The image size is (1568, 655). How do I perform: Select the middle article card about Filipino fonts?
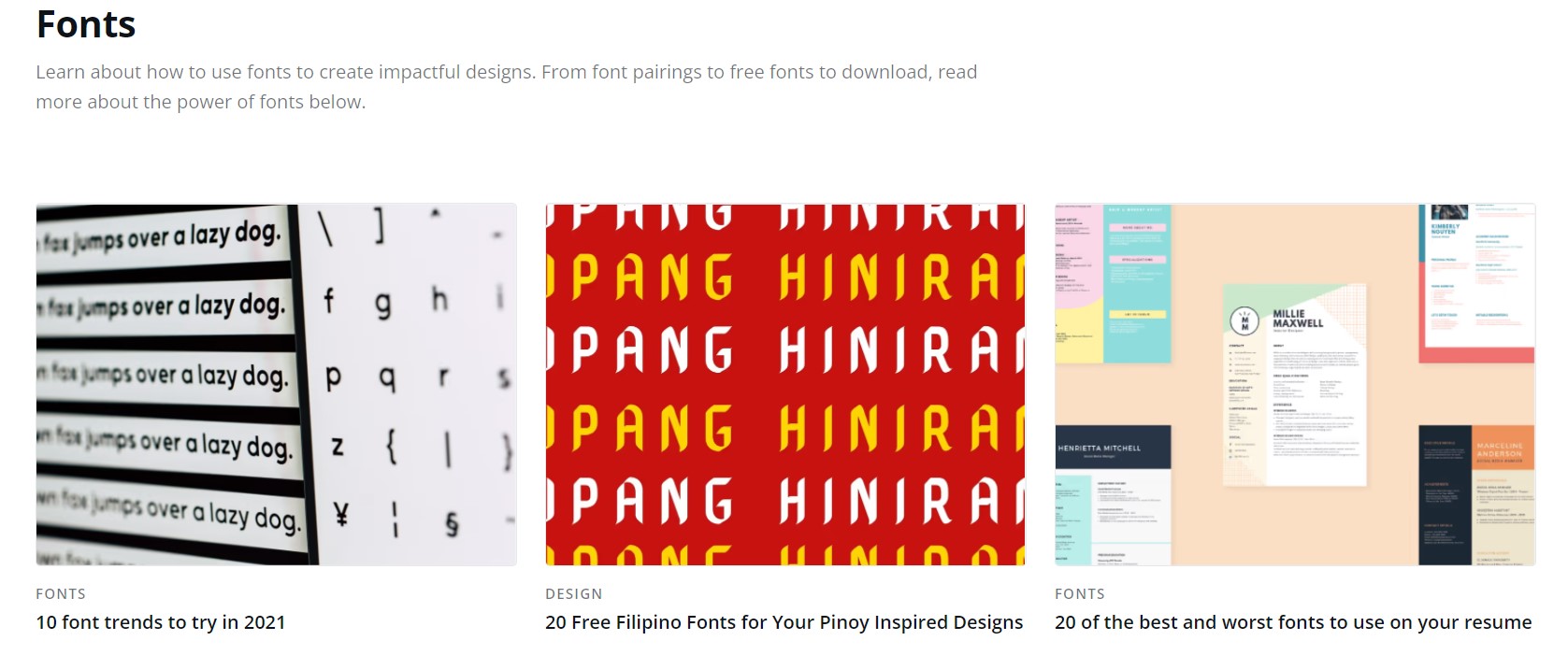784,411
